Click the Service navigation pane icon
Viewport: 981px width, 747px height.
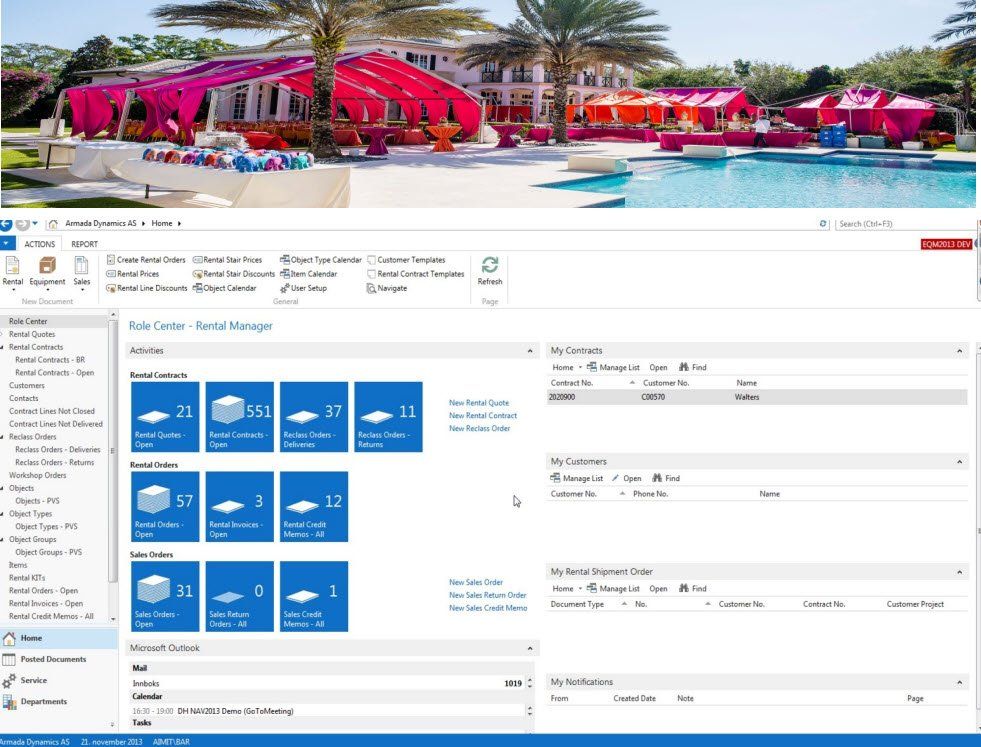pos(9,681)
